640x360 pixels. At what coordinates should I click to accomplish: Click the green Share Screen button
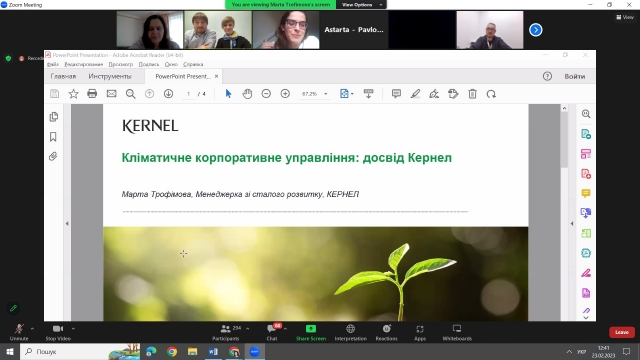[311, 332]
